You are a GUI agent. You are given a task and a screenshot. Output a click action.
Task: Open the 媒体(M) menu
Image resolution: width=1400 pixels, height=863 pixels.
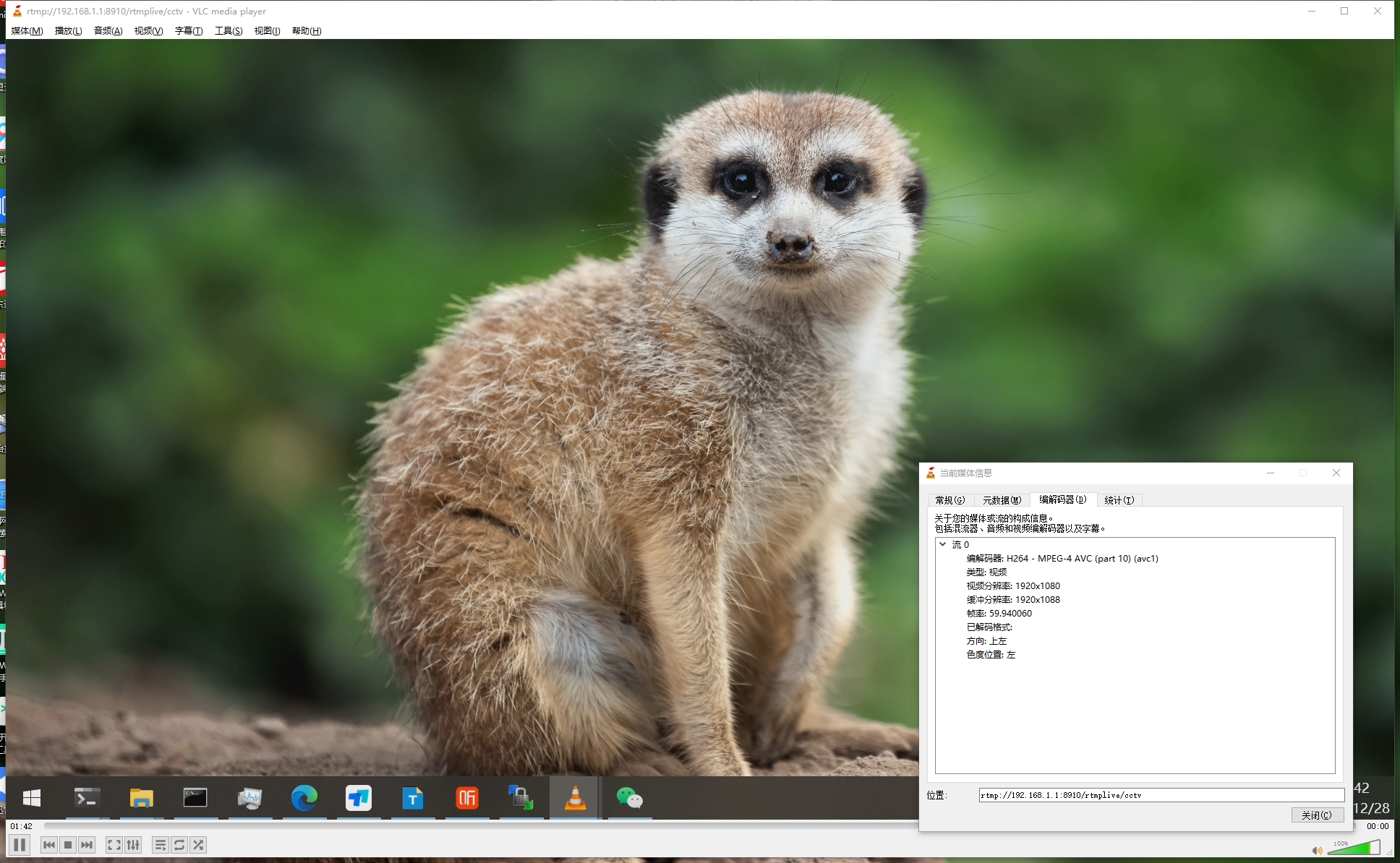tap(27, 30)
